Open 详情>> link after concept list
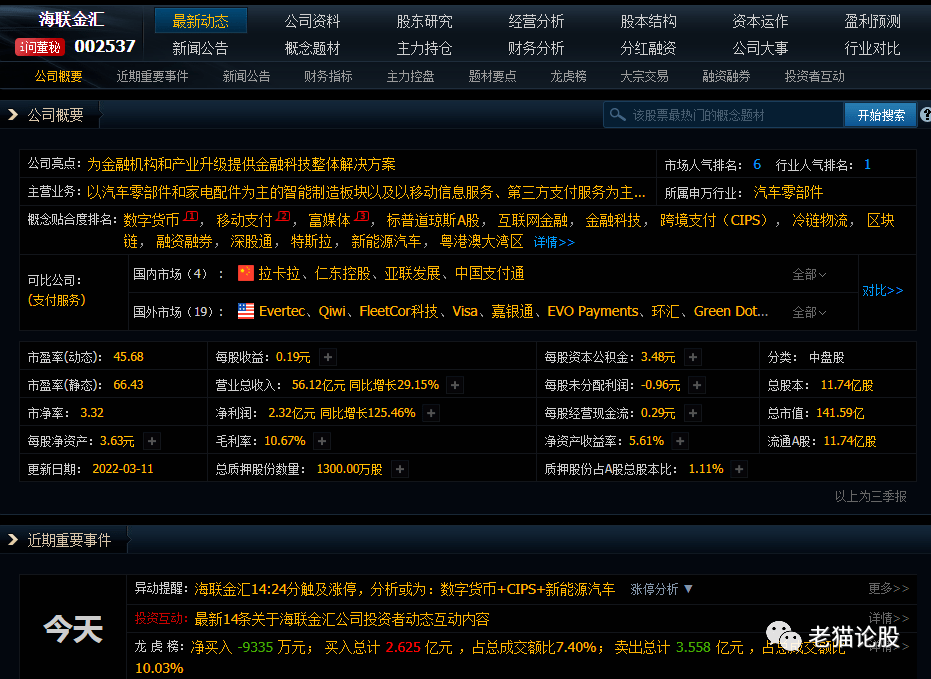 point(554,242)
